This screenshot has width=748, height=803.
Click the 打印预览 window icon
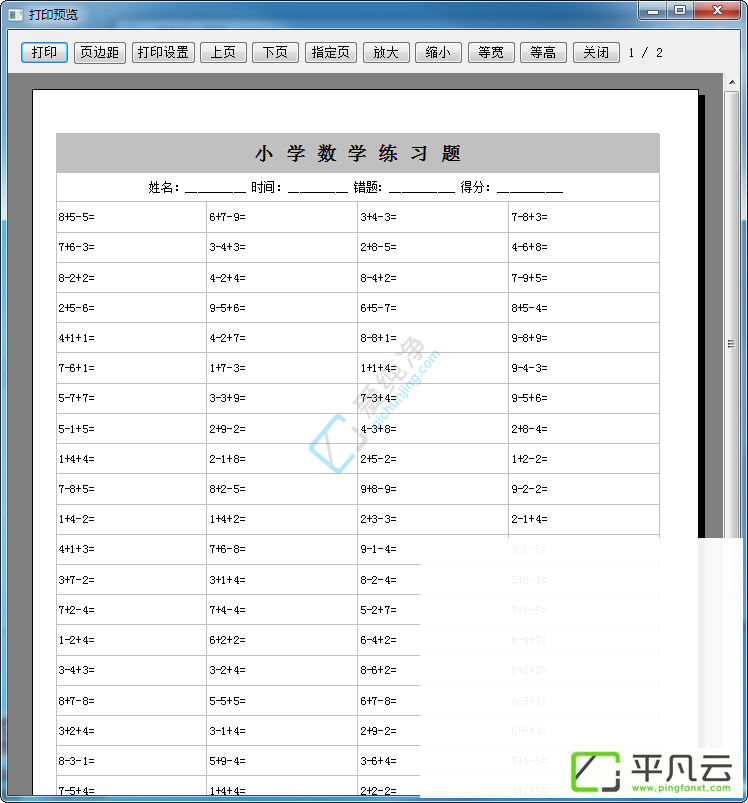pyautogui.click(x=15, y=14)
